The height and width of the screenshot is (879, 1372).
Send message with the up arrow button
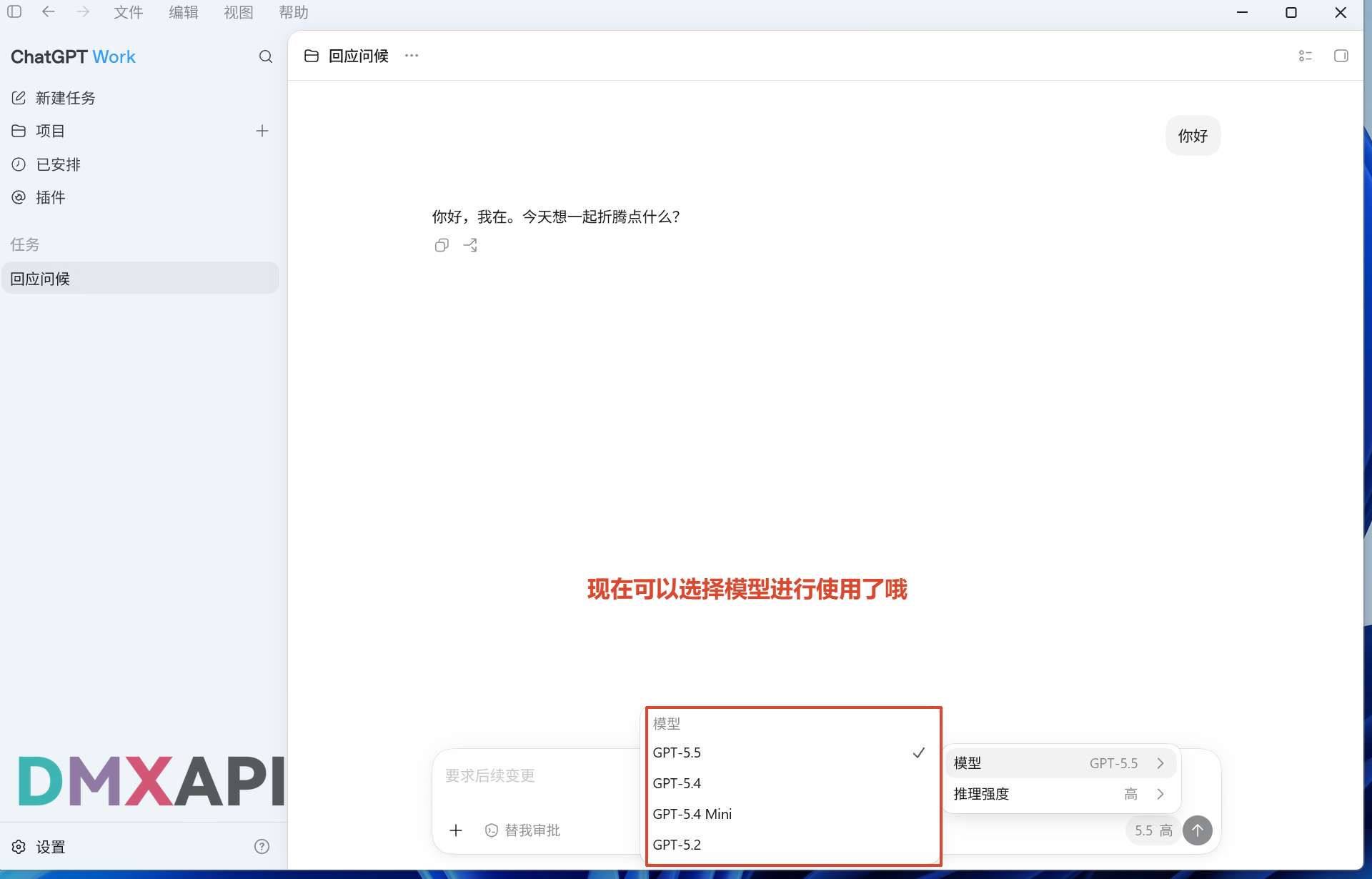click(x=1198, y=830)
